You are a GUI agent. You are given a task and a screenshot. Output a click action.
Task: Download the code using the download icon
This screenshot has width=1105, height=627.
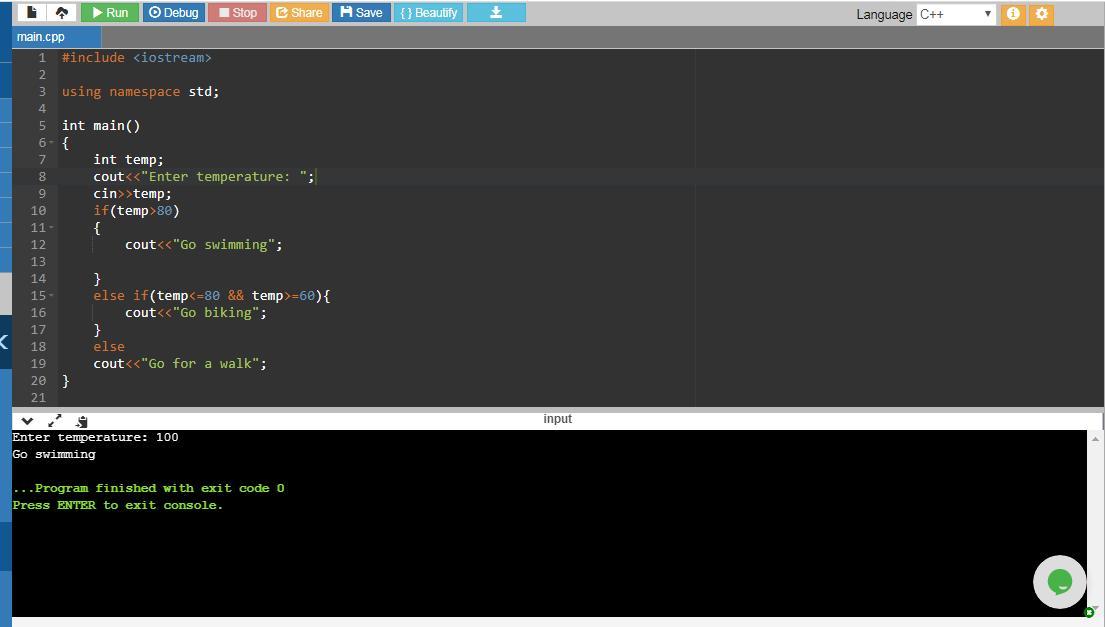(x=495, y=13)
